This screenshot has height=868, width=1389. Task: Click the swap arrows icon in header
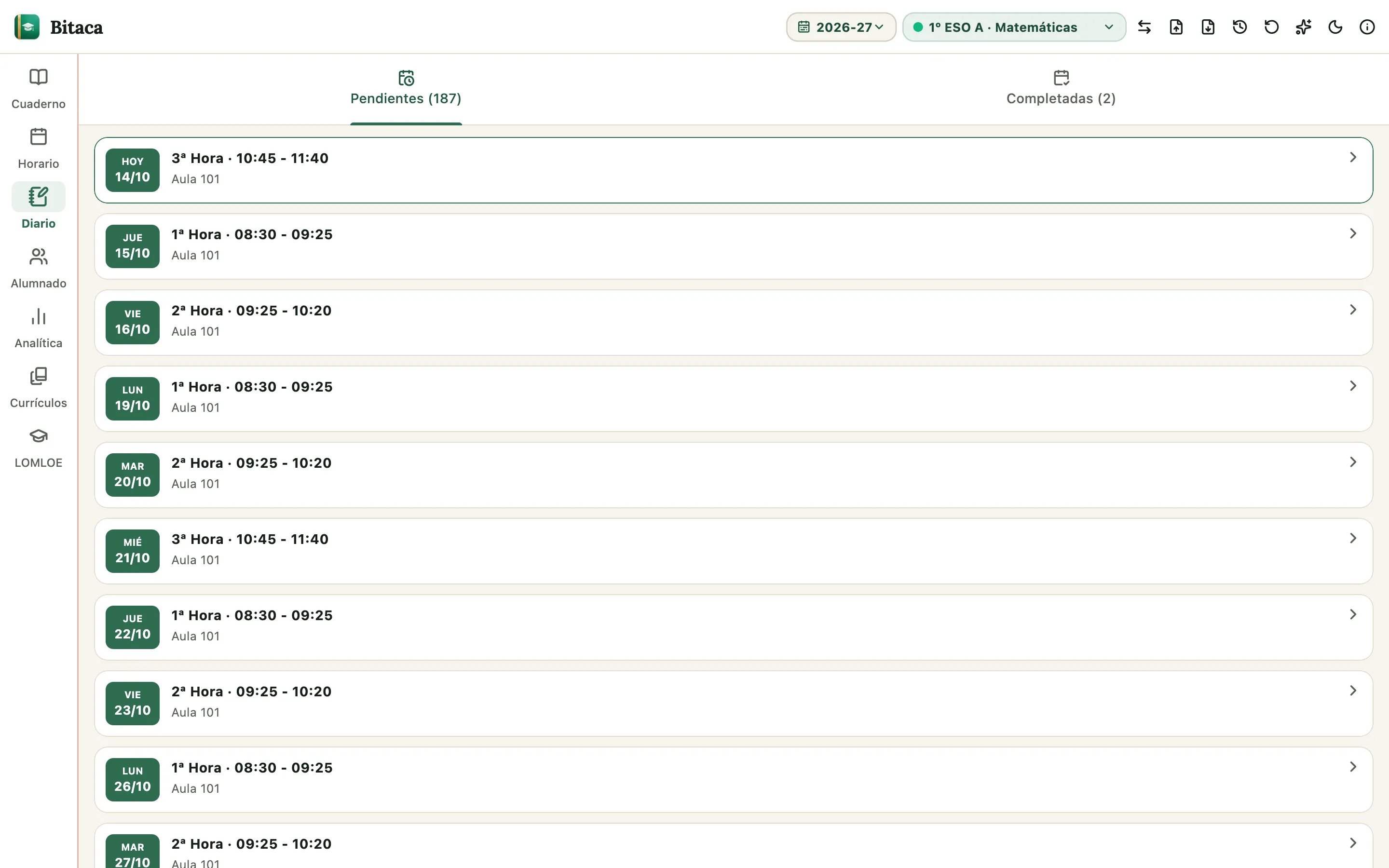tap(1144, 27)
